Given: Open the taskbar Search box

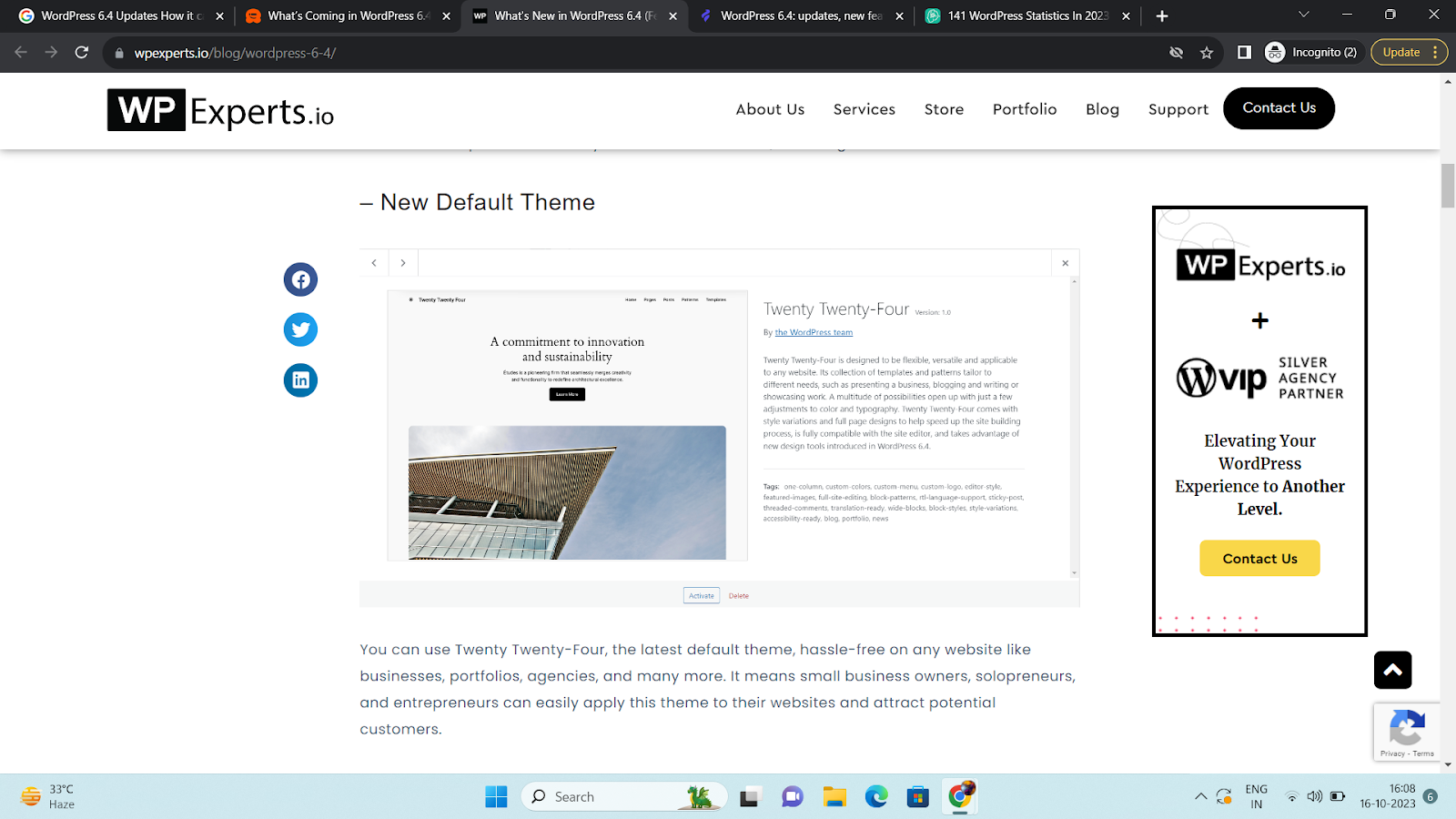Looking at the screenshot, I should (x=624, y=797).
